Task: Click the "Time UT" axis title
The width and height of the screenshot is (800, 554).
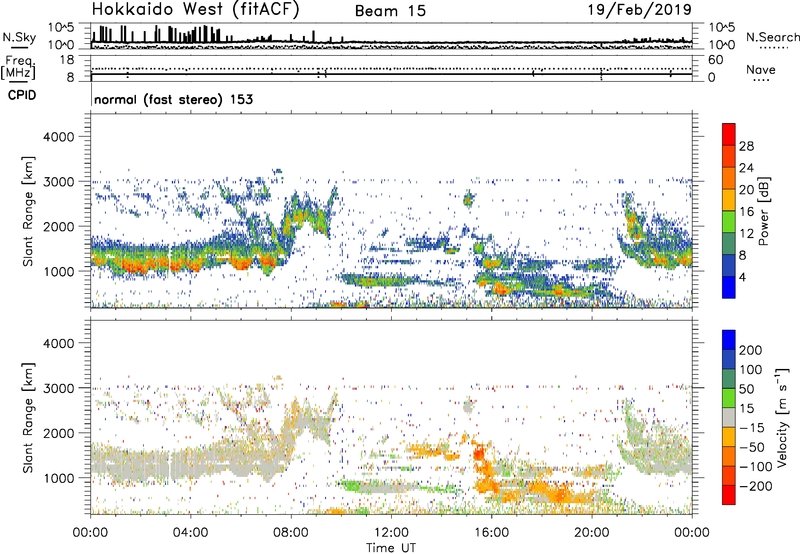Action: 391,548
